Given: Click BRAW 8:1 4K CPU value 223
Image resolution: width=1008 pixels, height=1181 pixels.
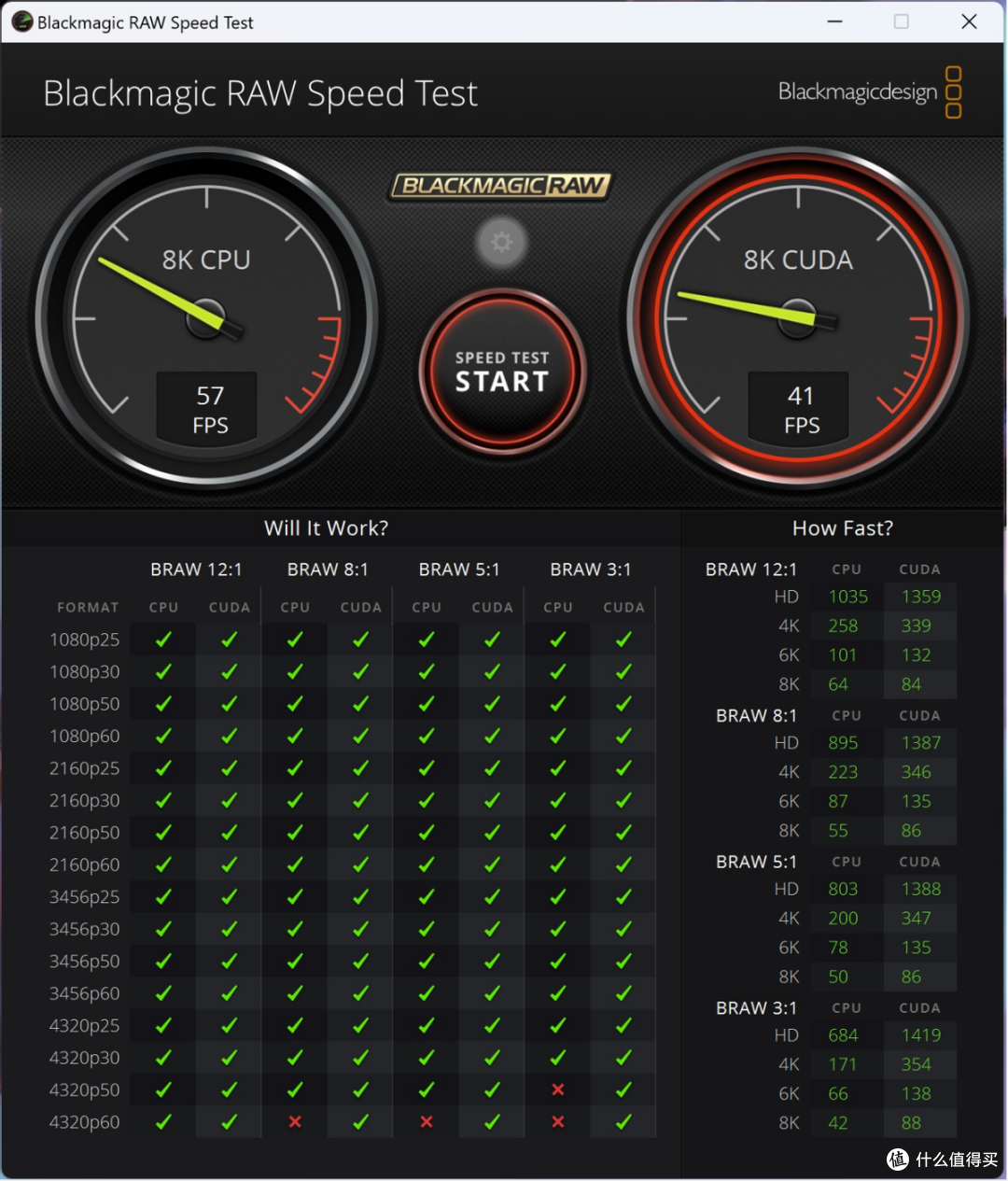Looking at the screenshot, I should tap(843, 772).
